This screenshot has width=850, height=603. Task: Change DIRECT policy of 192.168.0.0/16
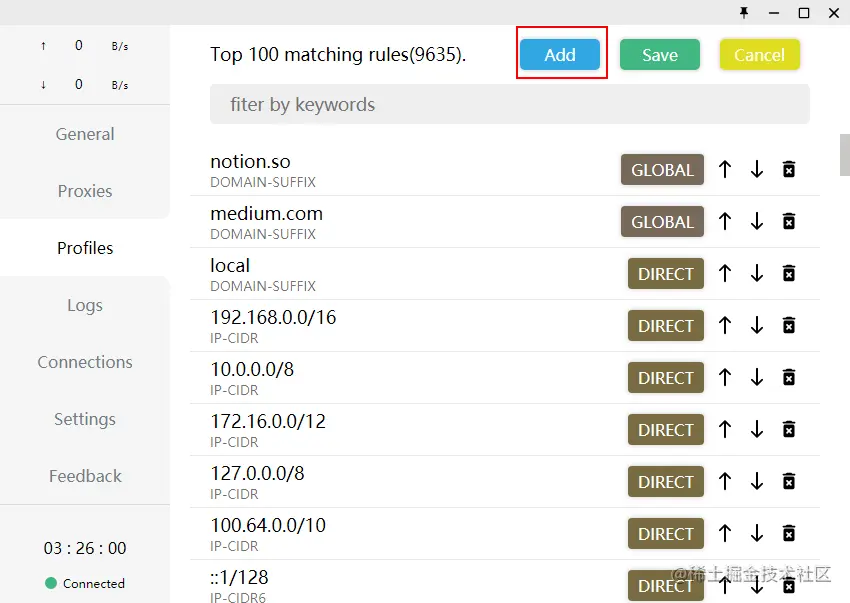[x=666, y=326]
